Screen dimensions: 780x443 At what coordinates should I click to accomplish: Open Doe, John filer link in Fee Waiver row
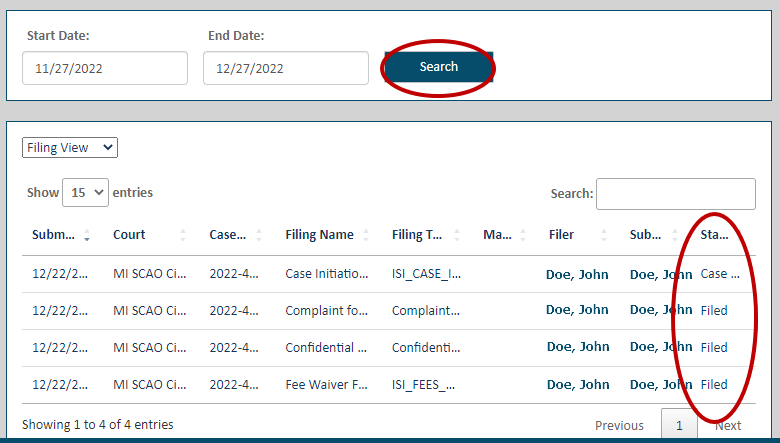(x=577, y=384)
